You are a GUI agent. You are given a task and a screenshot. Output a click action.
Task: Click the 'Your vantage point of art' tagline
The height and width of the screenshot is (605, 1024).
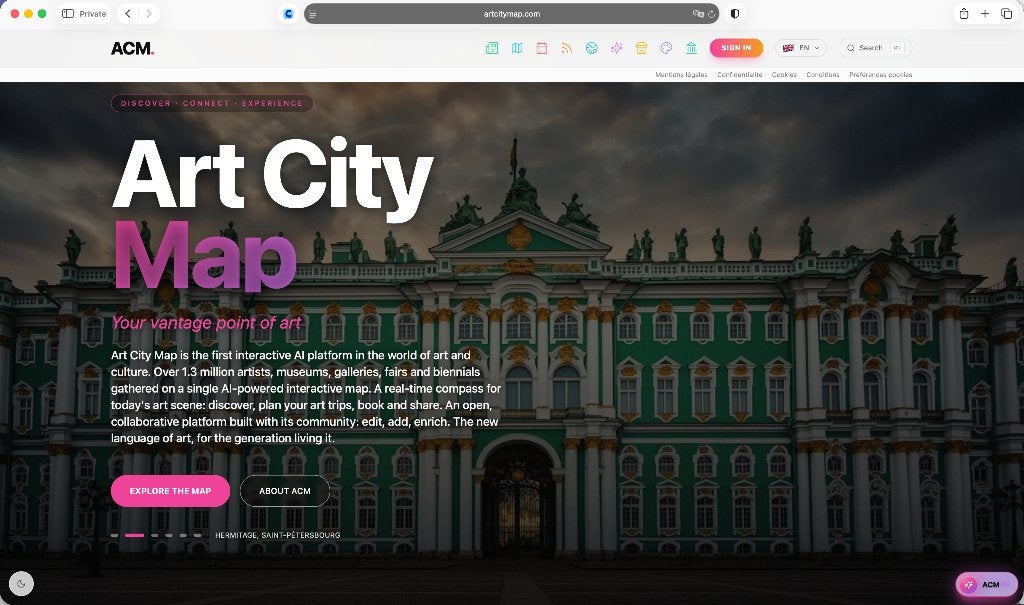pos(206,323)
